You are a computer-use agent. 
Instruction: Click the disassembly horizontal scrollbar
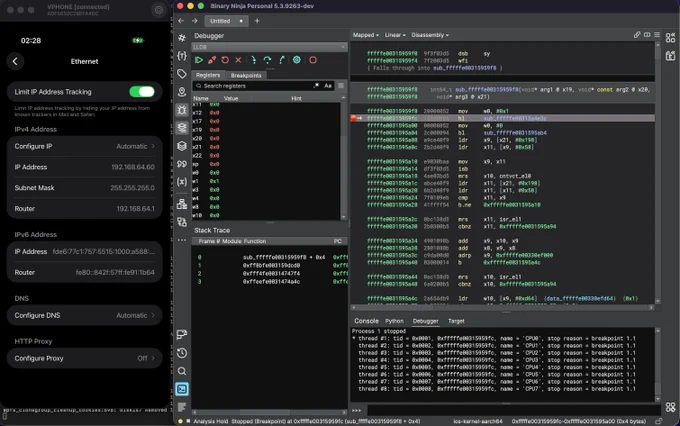click(502, 307)
